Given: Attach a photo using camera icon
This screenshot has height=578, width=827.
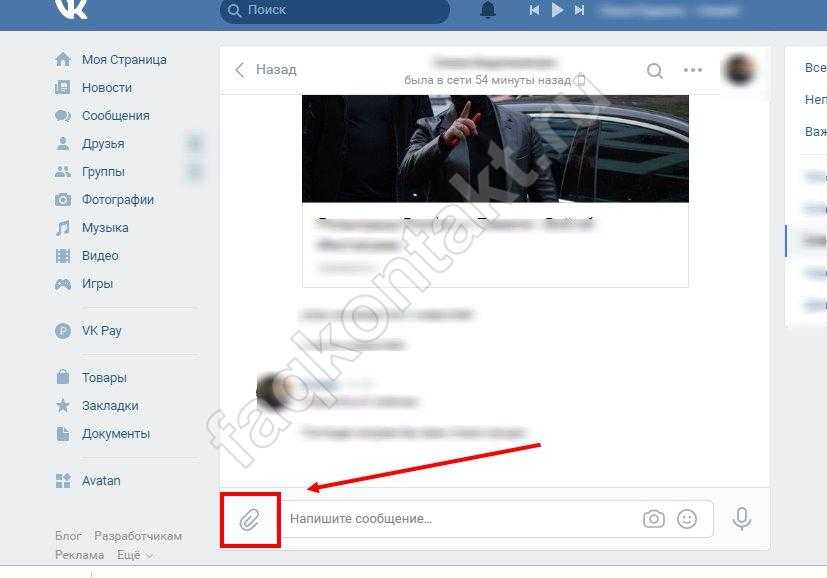Looking at the screenshot, I should (x=653, y=519).
